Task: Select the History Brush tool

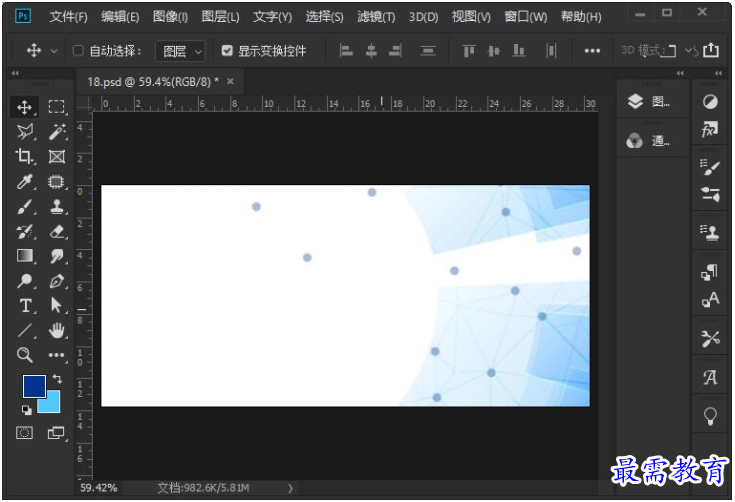Action: click(24, 231)
